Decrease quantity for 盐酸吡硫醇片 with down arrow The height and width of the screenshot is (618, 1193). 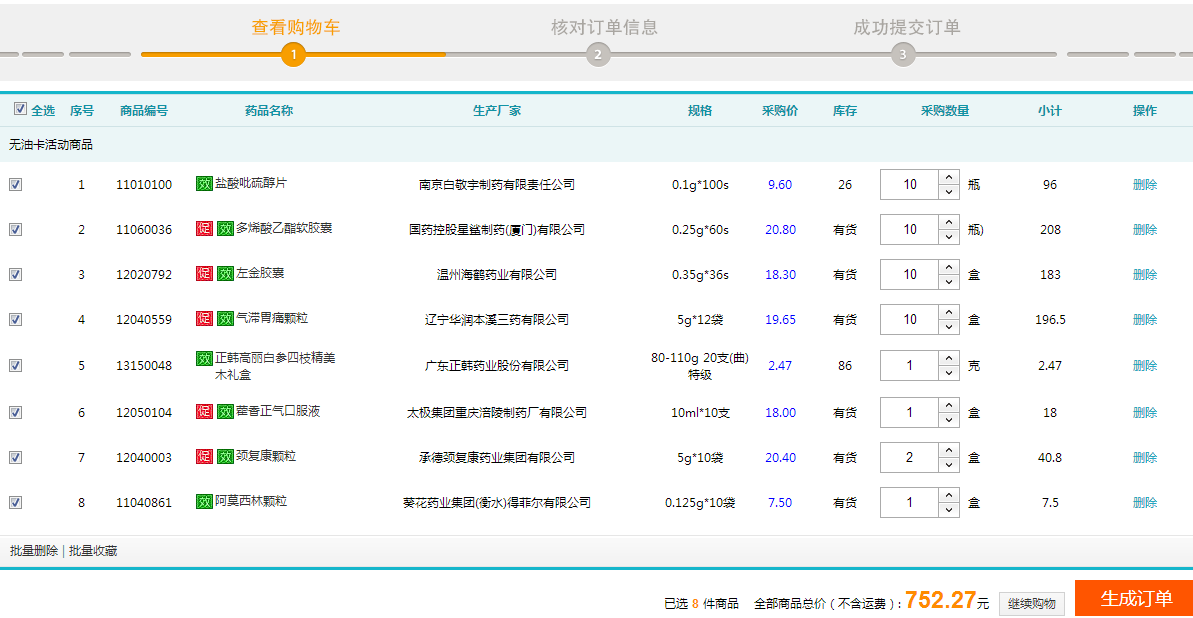coord(948,192)
